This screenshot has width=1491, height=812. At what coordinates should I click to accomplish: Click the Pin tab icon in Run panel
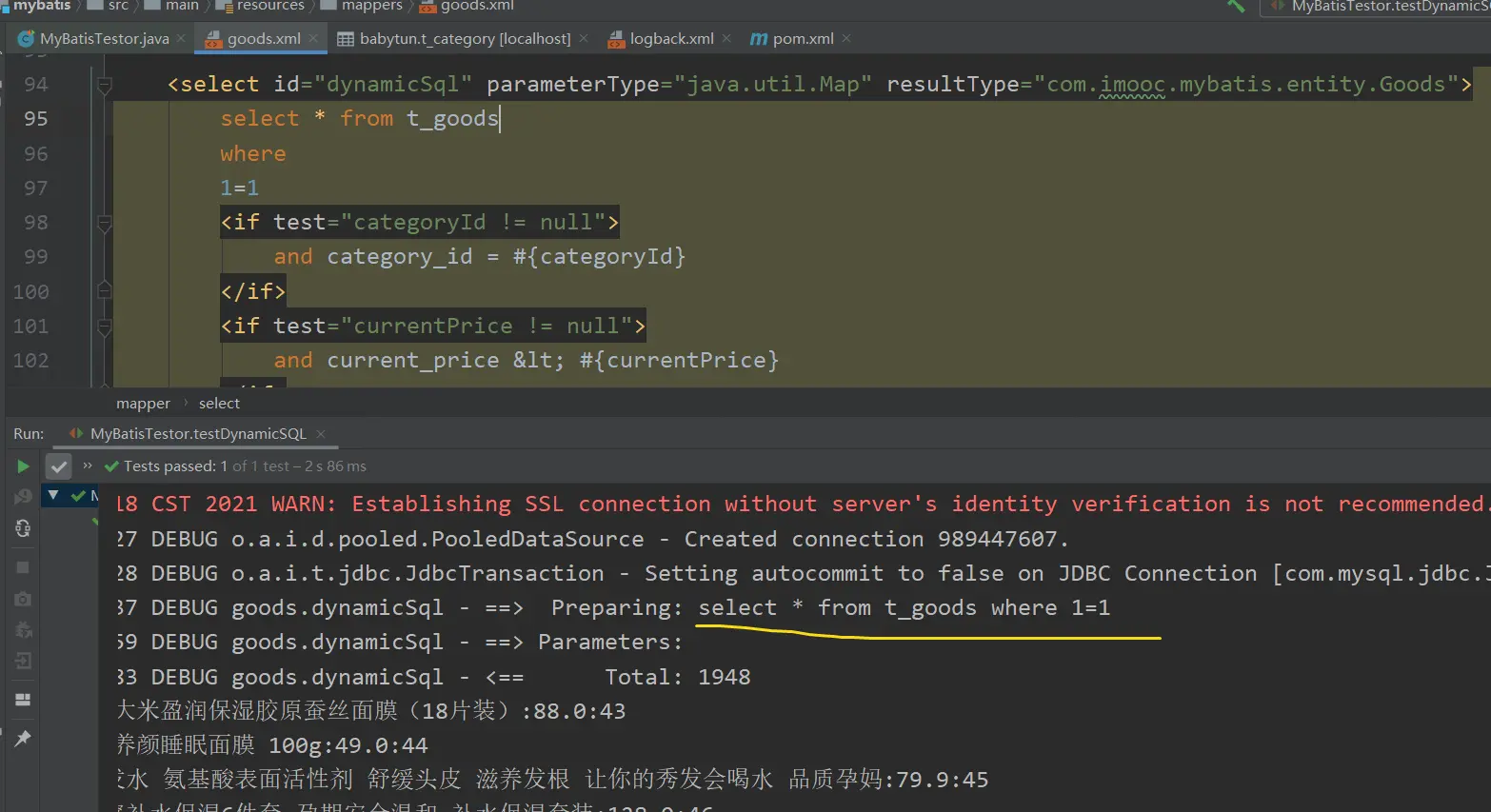coord(23,739)
